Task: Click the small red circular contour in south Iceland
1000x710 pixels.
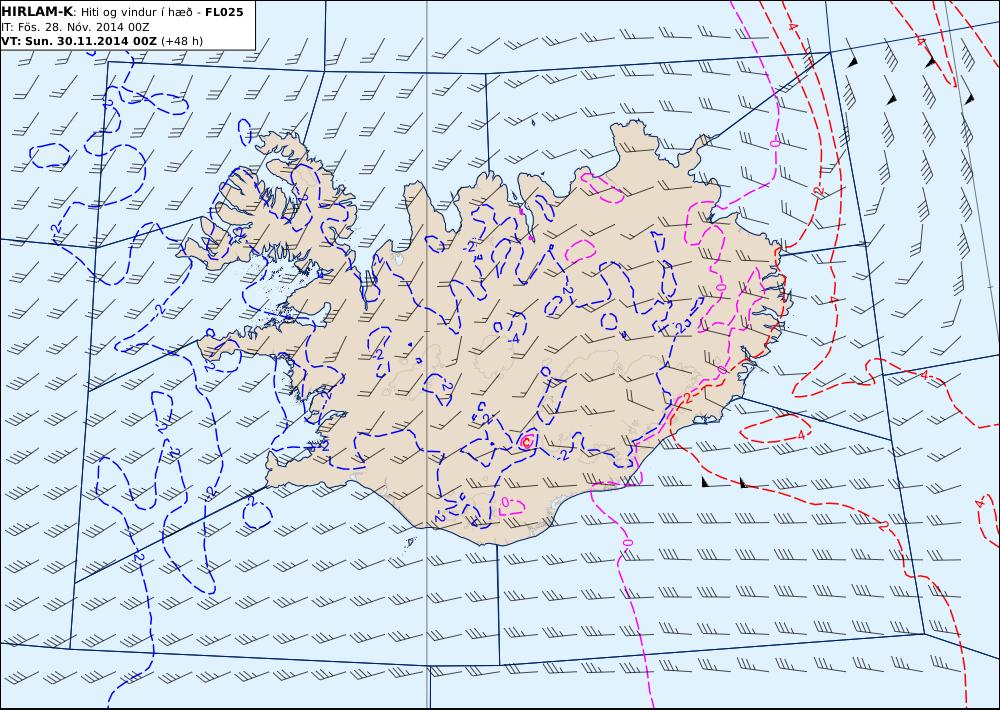Action: pos(527,441)
